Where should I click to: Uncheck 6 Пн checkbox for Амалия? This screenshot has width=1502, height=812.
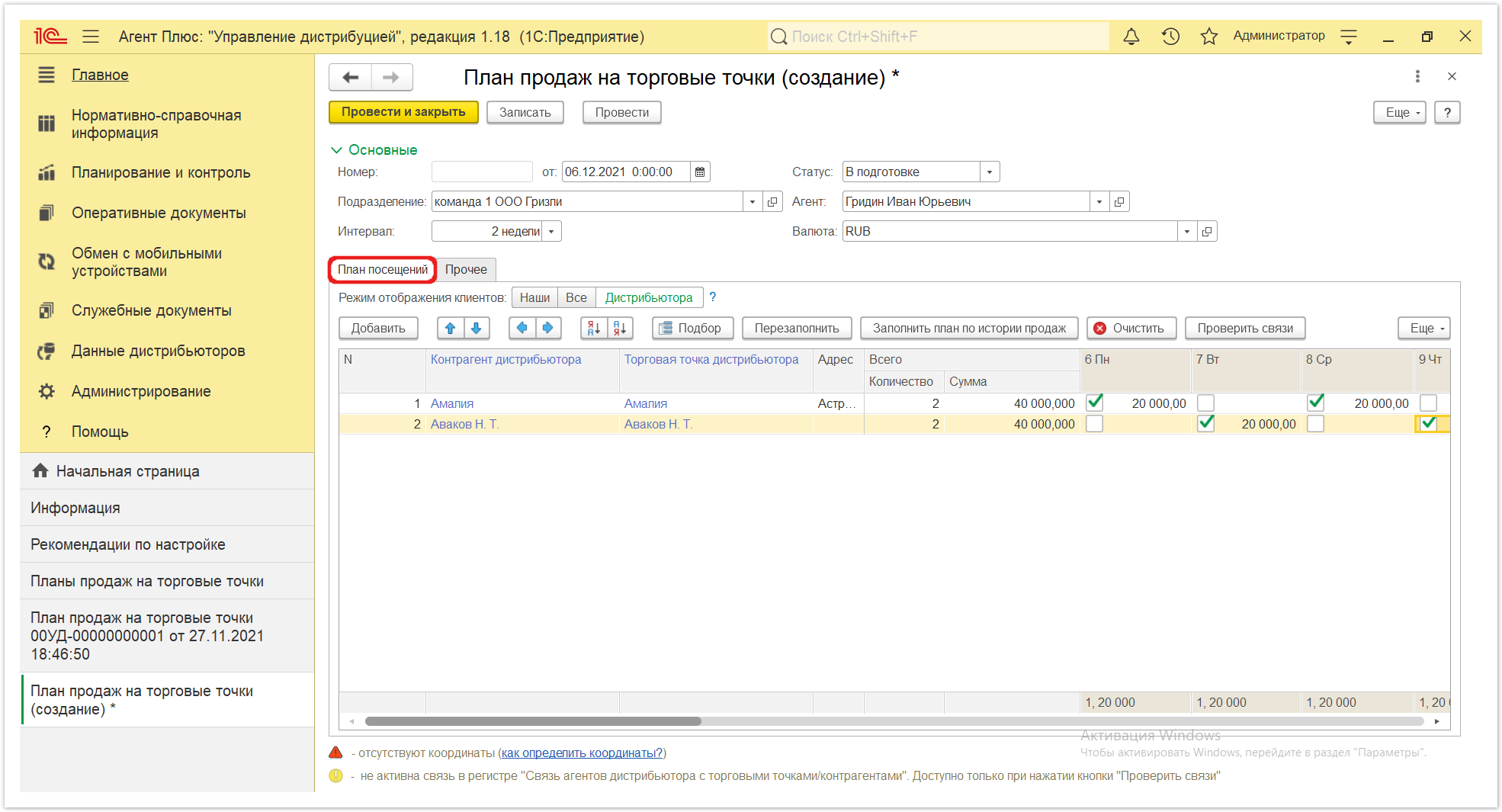coord(1095,403)
